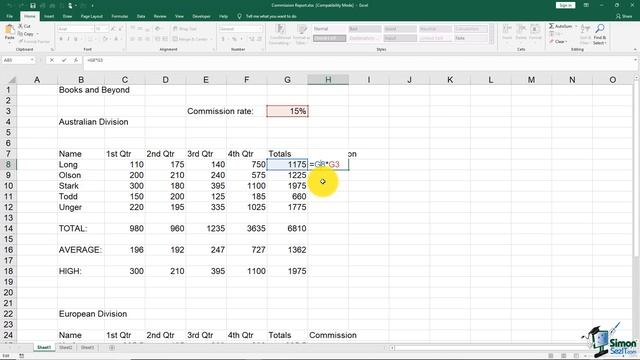Viewport: 640px width, 360px height.
Task: Open Format as Table
Action: coord(301,34)
